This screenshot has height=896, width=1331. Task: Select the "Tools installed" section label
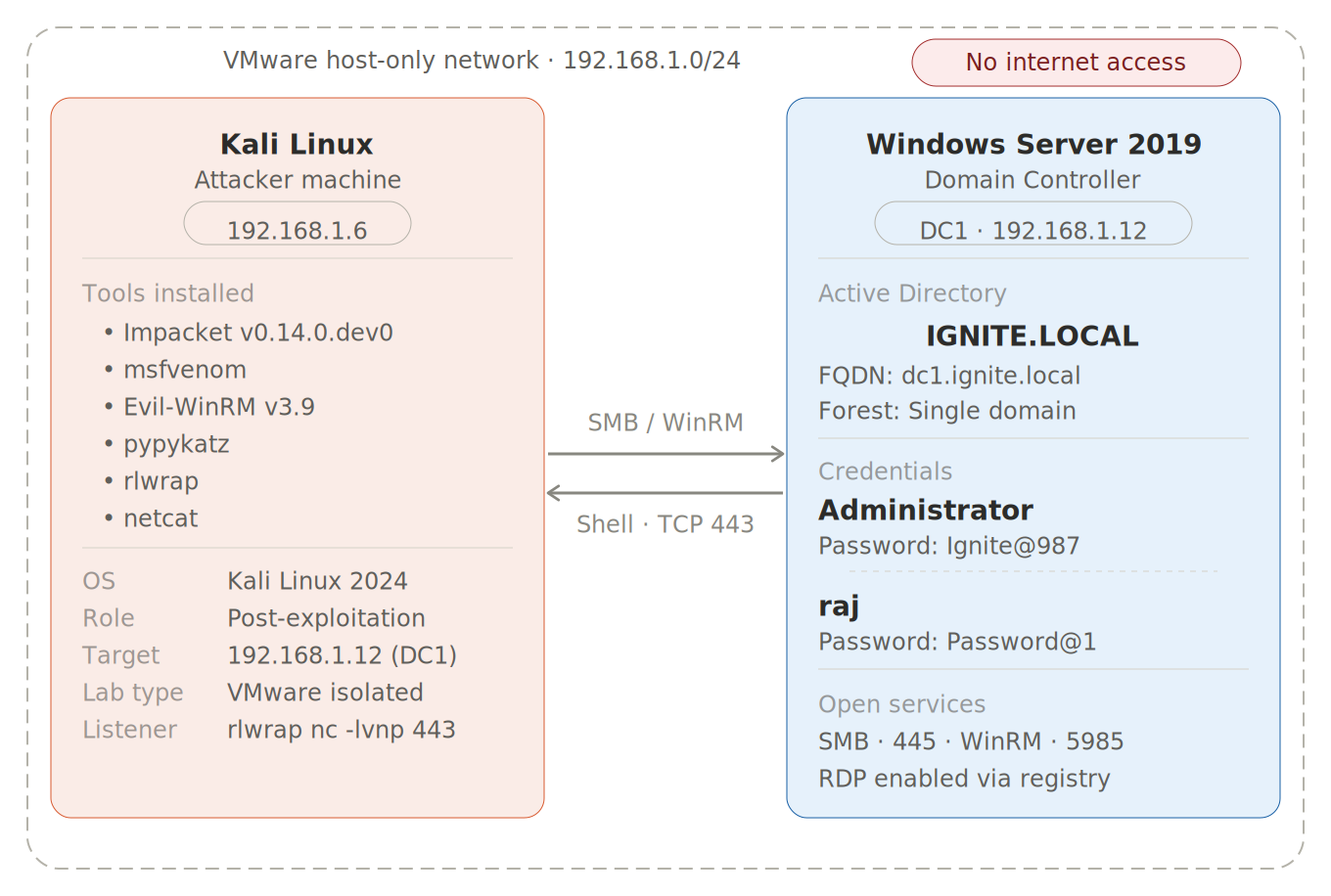(168, 293)
